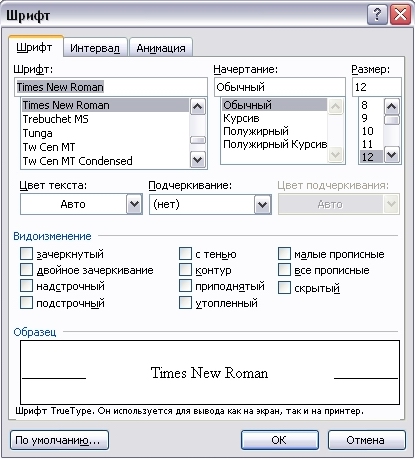Click size list scroll down arrow
Image resolution: width=415 pixels, height=459 pixels.
(x=392, y=155)
